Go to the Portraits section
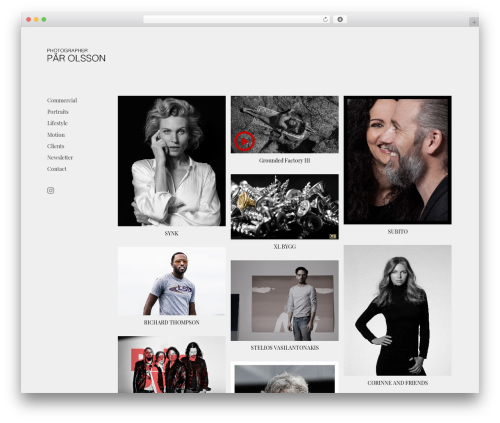The width and height of the screenshot is (500, 423). 58,112
